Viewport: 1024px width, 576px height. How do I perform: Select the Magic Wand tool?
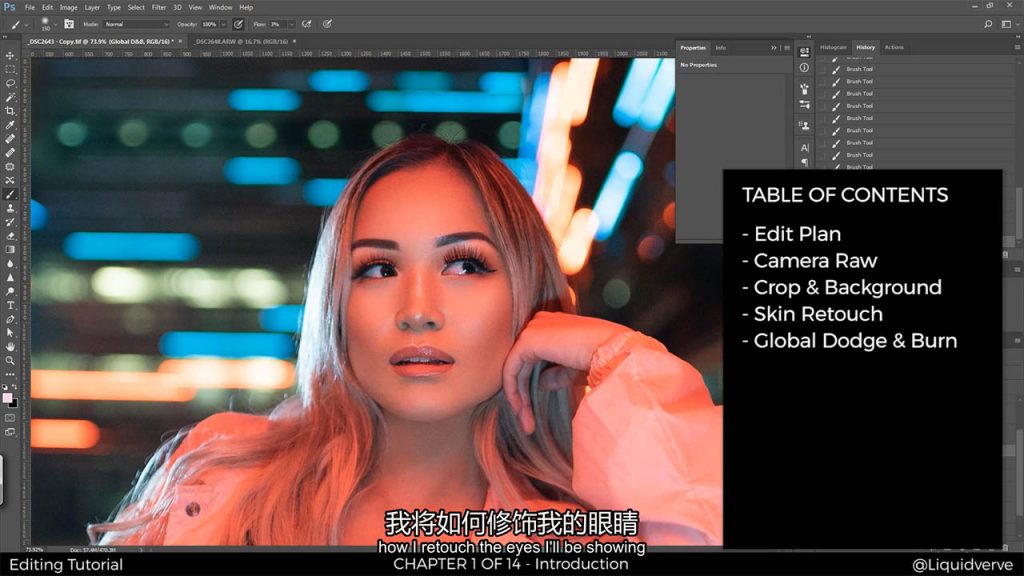point(10,97)
